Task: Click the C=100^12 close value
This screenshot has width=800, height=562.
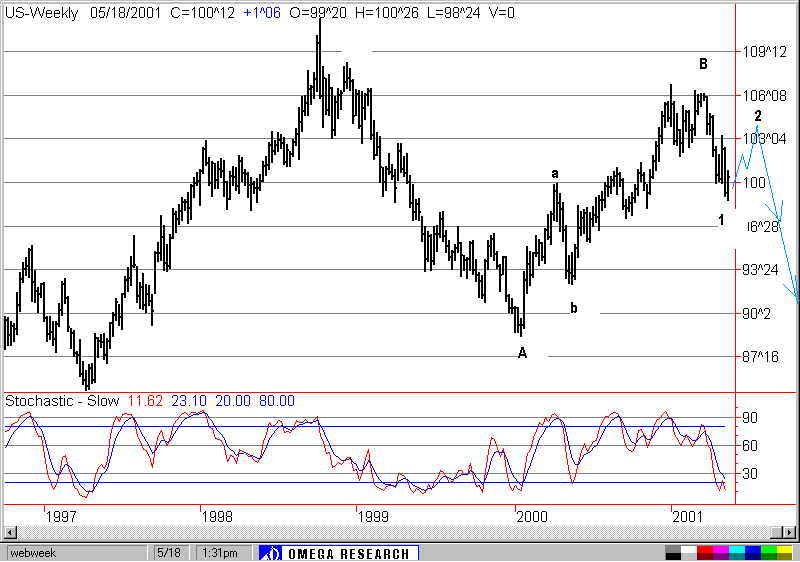Action: pyautogui.click(x=203, y=13)
